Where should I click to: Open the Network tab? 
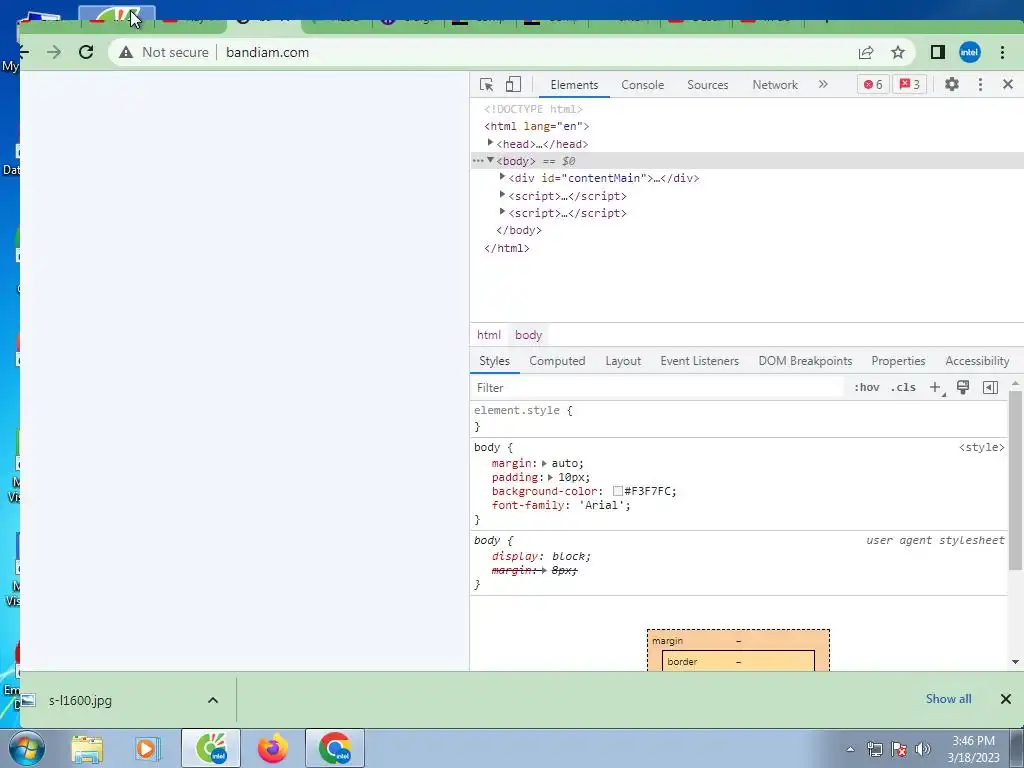click(775, 85)
